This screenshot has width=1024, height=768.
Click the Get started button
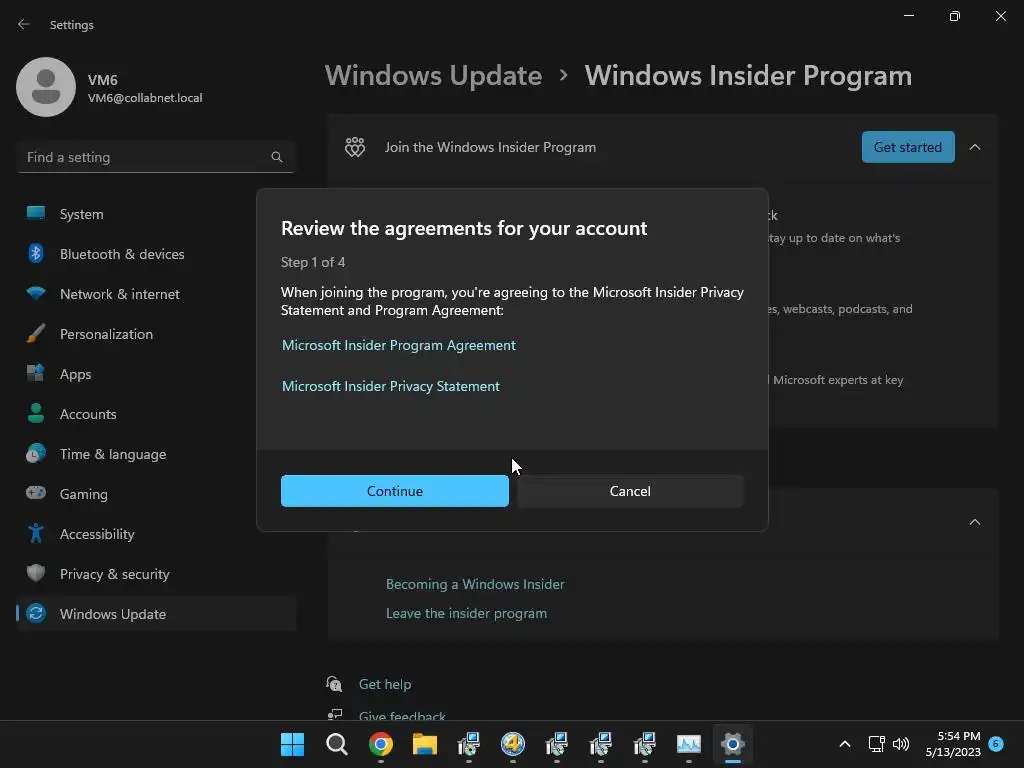coord(908,147)
